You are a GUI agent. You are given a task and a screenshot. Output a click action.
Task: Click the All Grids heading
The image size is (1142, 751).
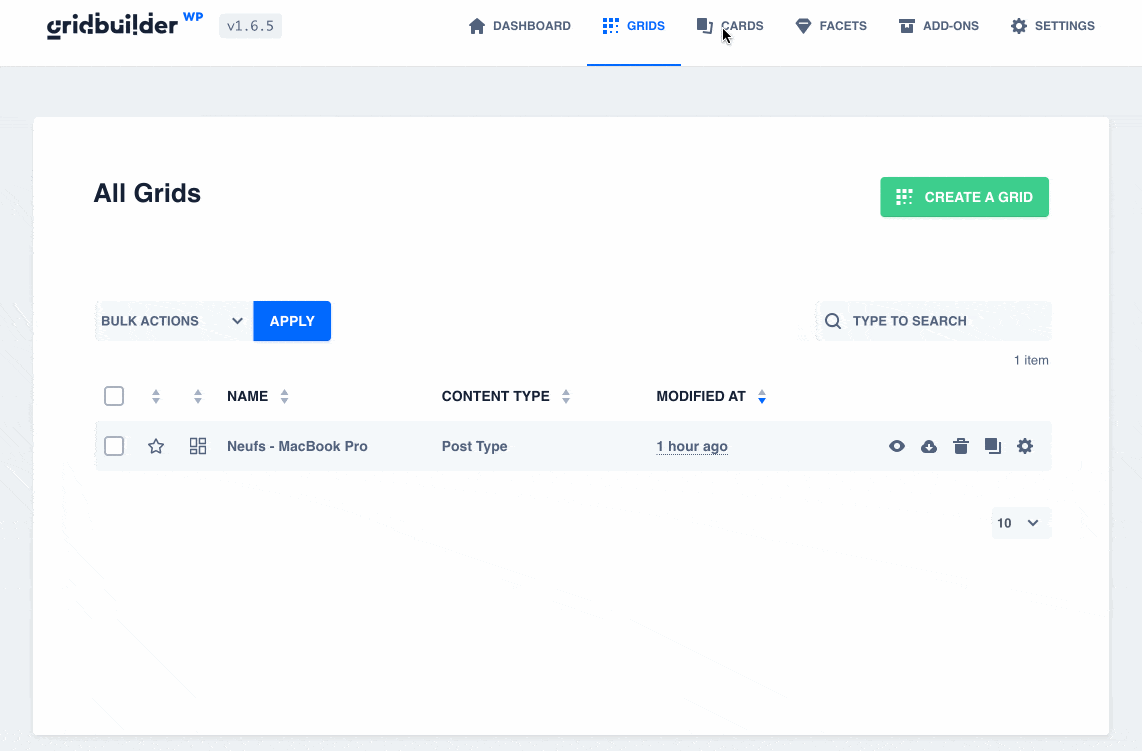click(x=147, y=194)
